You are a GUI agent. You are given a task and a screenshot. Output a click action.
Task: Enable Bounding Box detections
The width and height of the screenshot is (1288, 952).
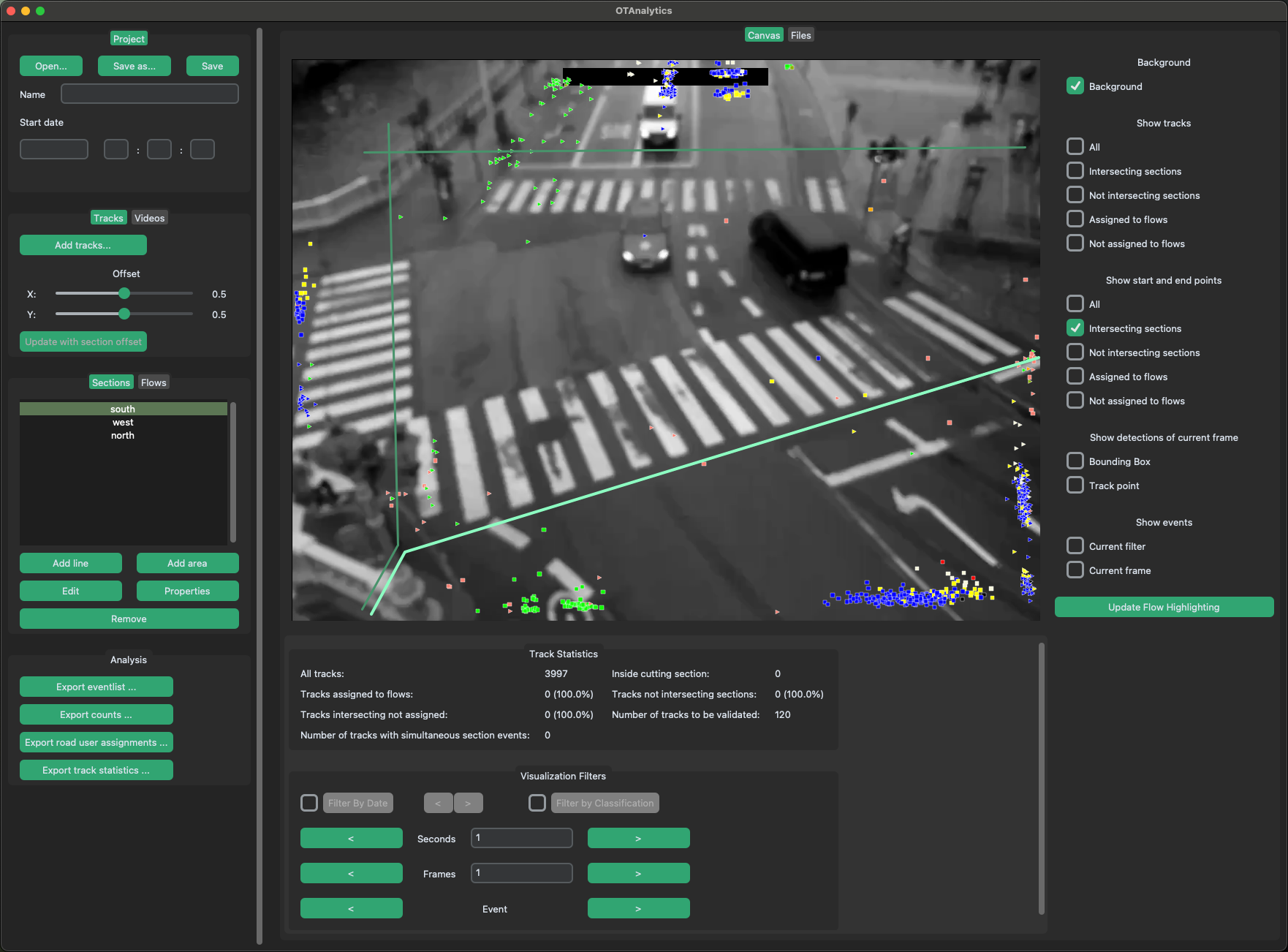pyautogui.click(x=1075, y=461)
